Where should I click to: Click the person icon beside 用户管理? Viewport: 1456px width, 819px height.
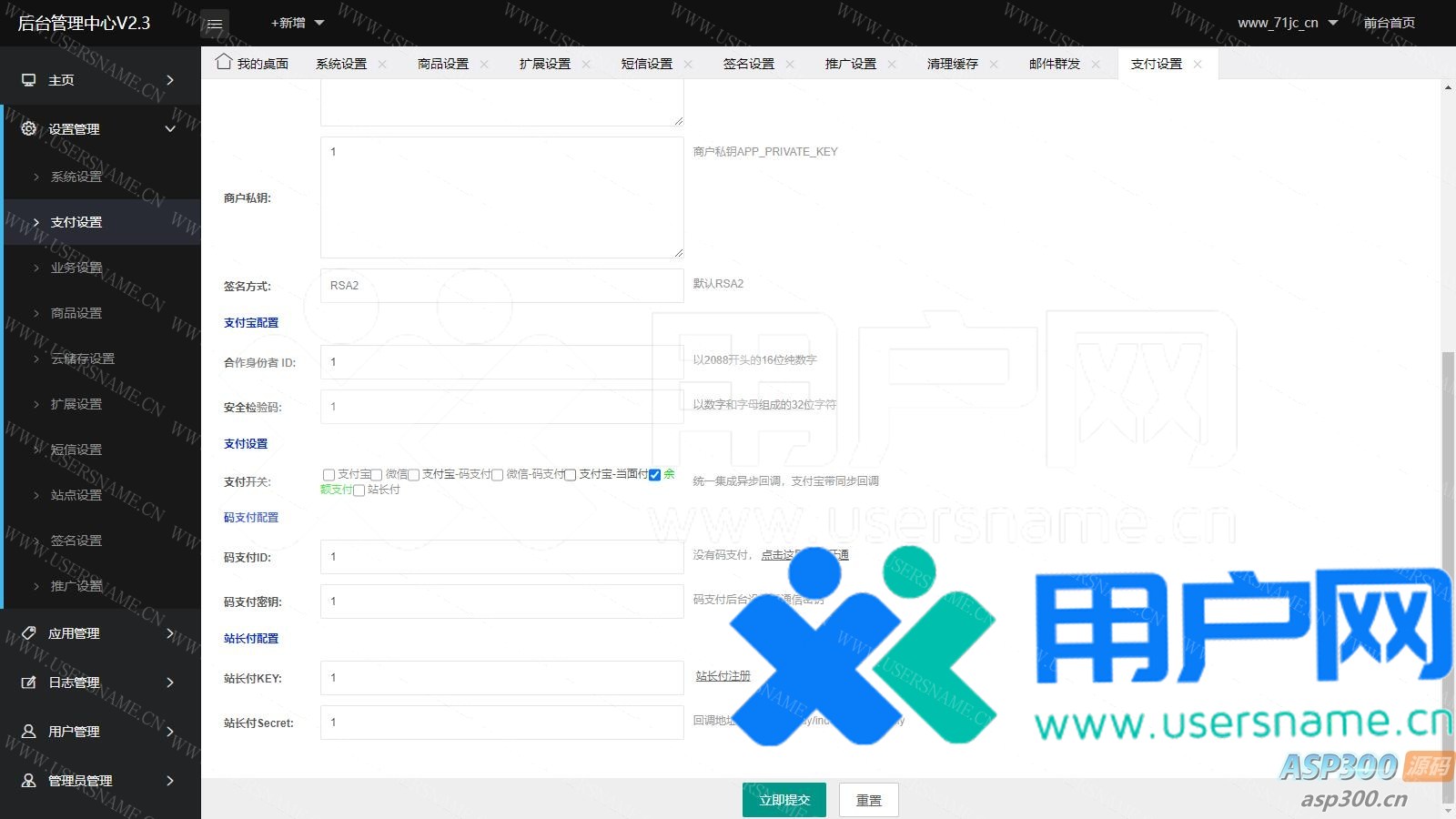tap(29, 731)
